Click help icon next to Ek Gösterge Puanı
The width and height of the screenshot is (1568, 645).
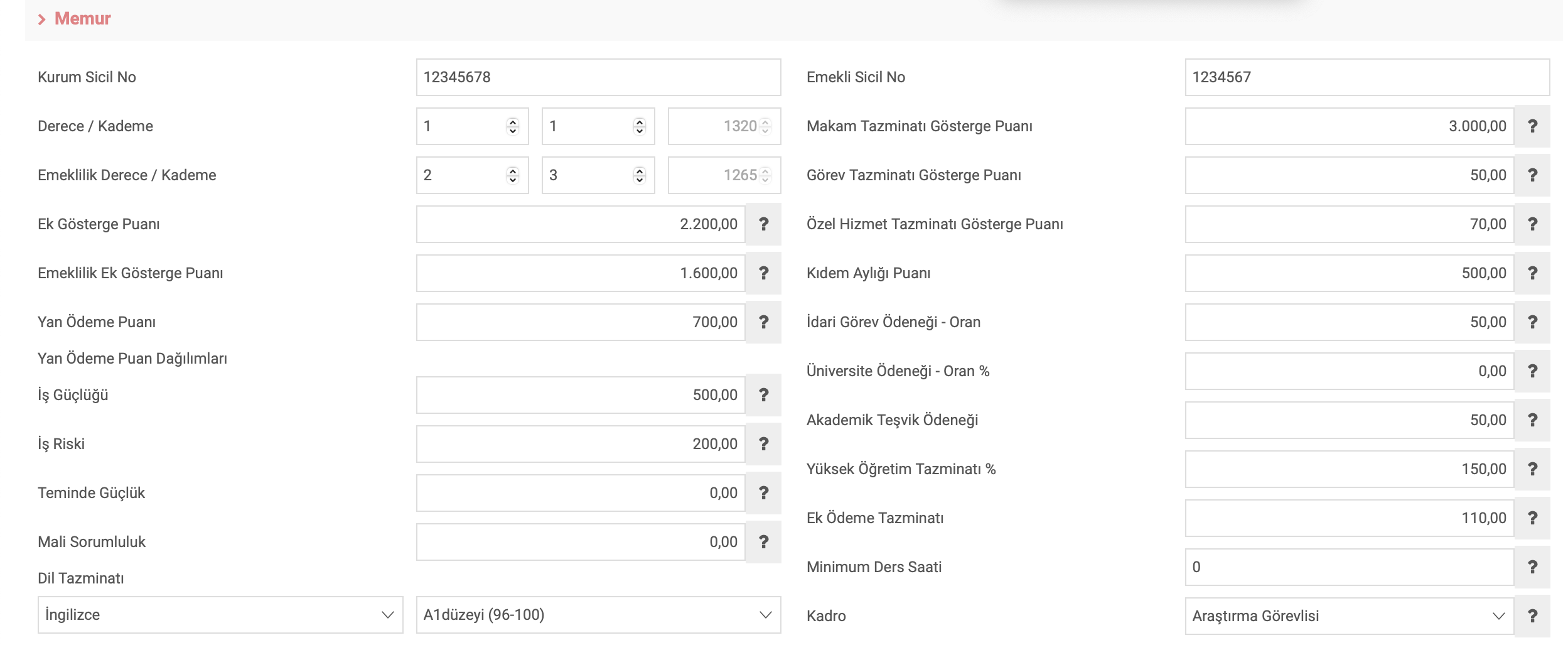(x=763, y=224)
